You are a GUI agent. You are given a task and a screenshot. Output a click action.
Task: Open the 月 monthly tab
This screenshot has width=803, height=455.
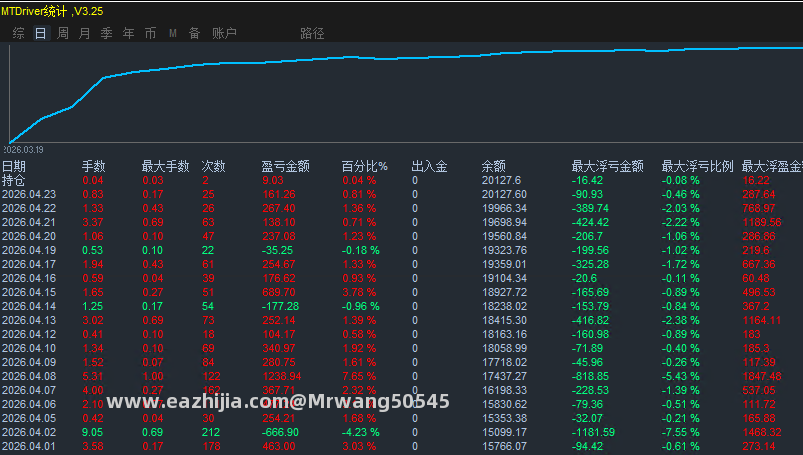click(x=84, y=33)
